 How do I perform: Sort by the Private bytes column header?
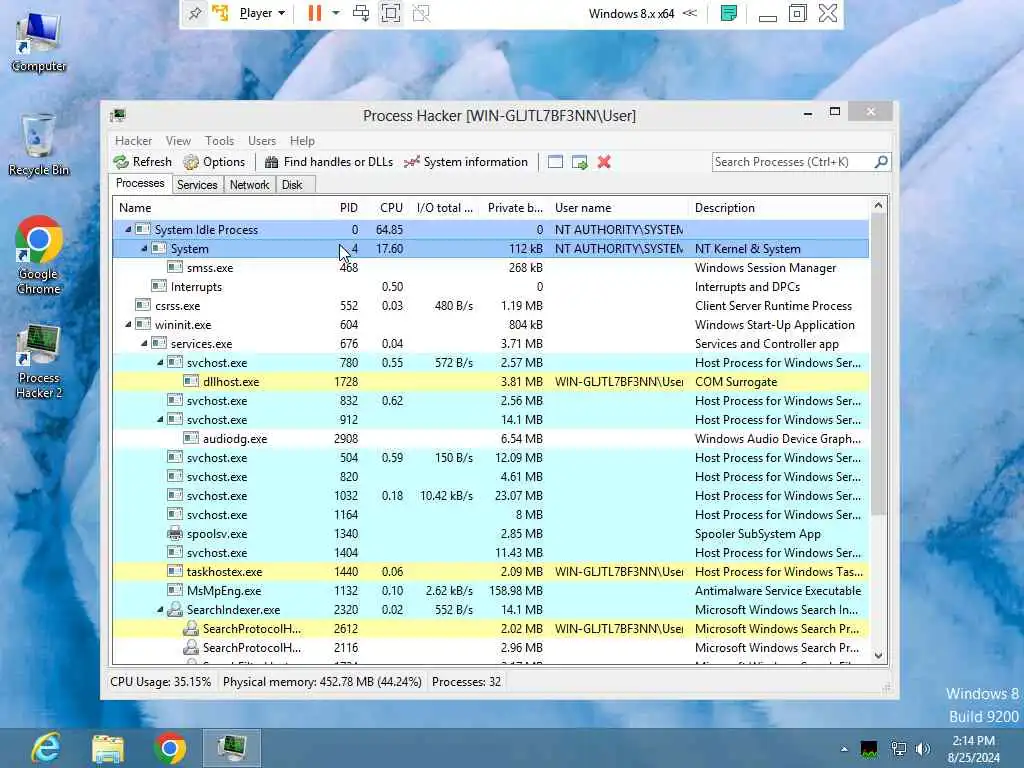(515, 208)
